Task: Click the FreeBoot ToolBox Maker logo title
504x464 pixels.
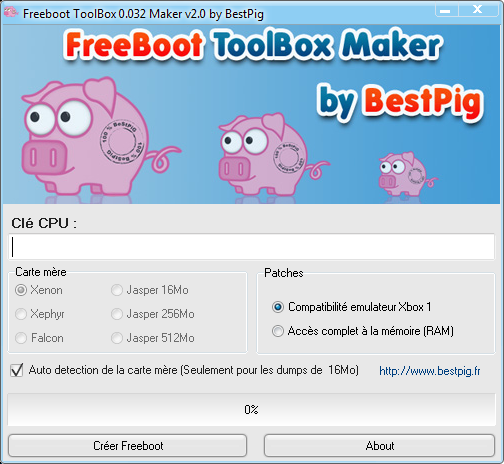Action: pyautogui.click(x=253, y=45)
